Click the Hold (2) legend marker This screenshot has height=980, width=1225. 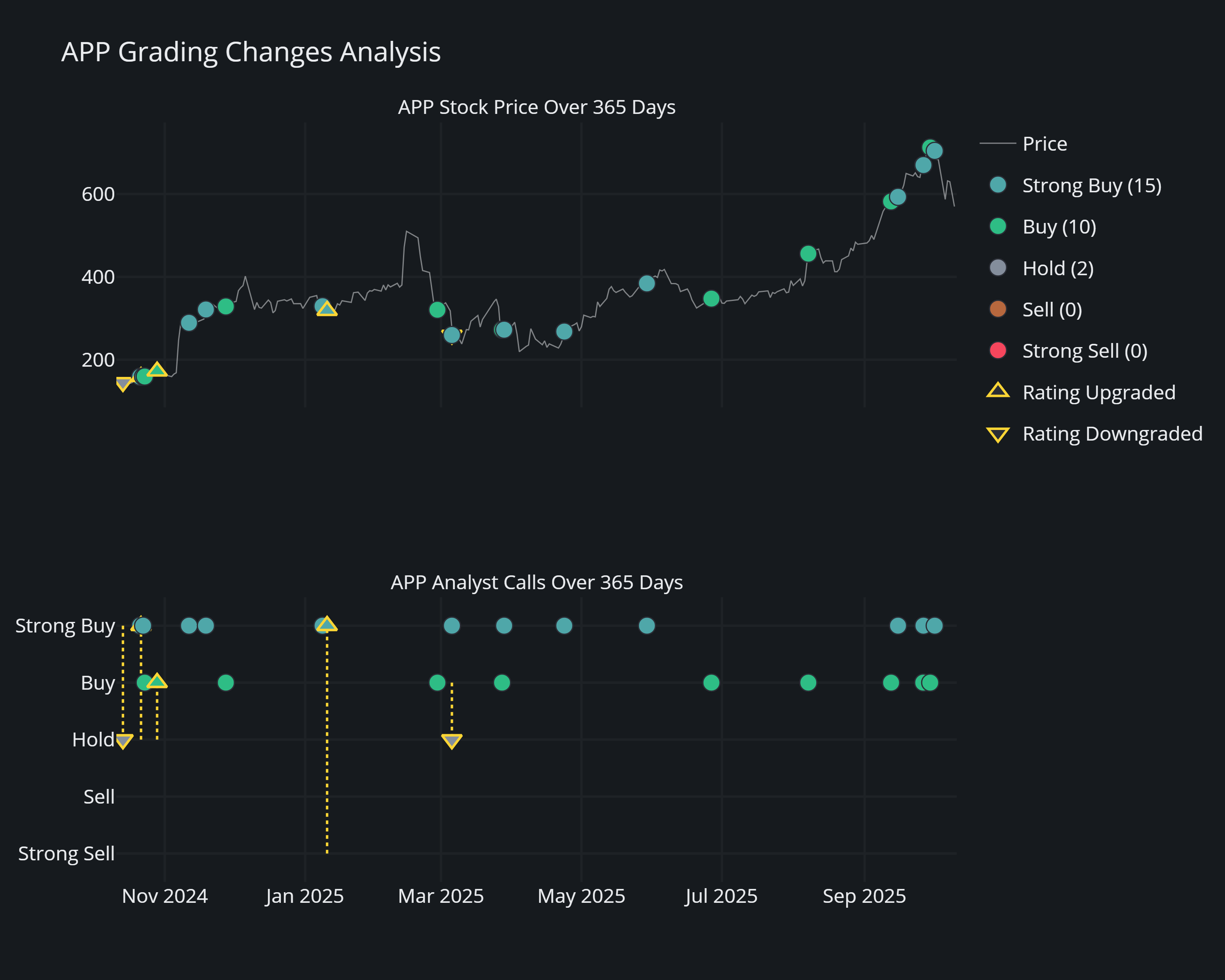(998, 267)
